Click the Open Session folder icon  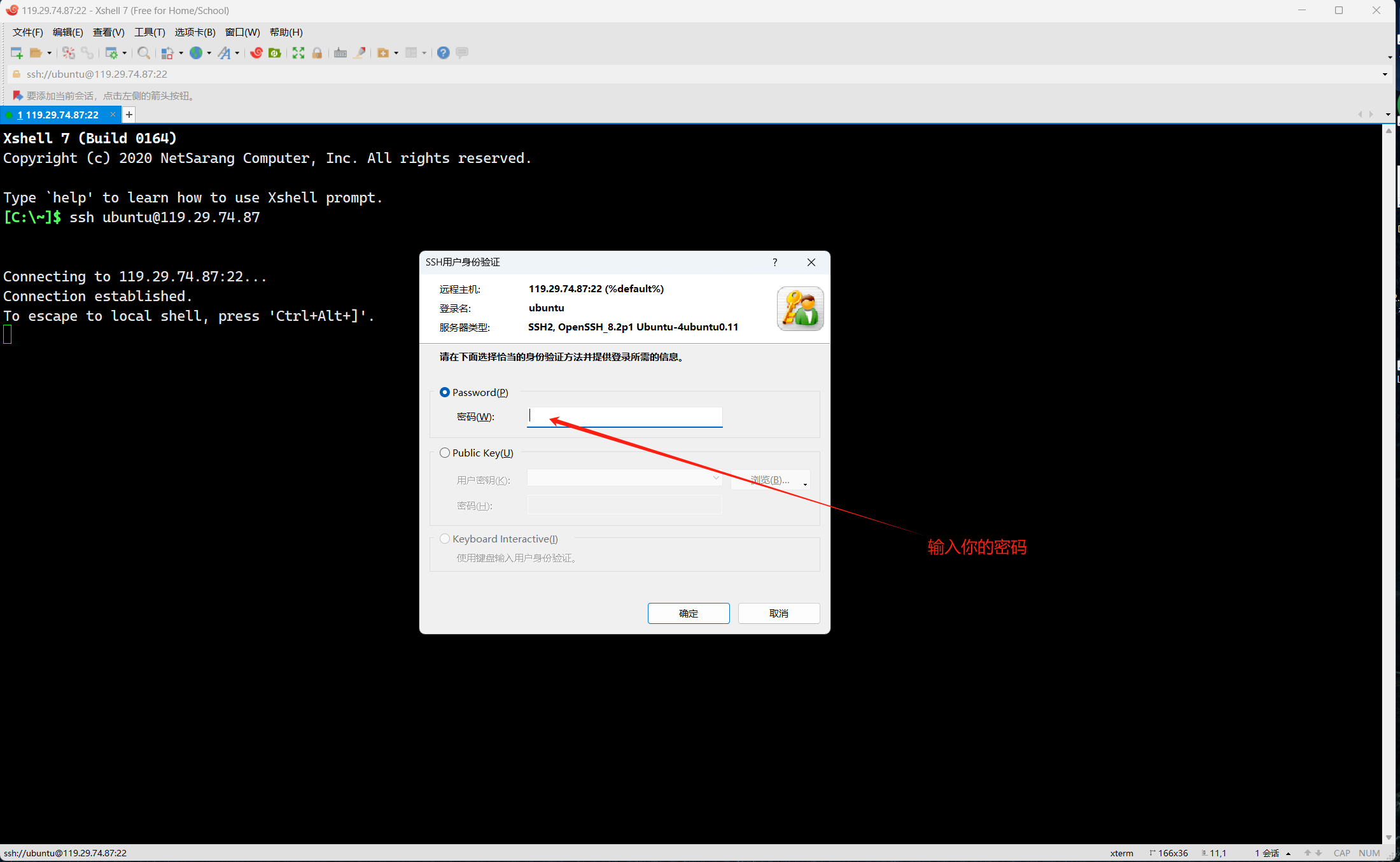click(x=36, y=53)
